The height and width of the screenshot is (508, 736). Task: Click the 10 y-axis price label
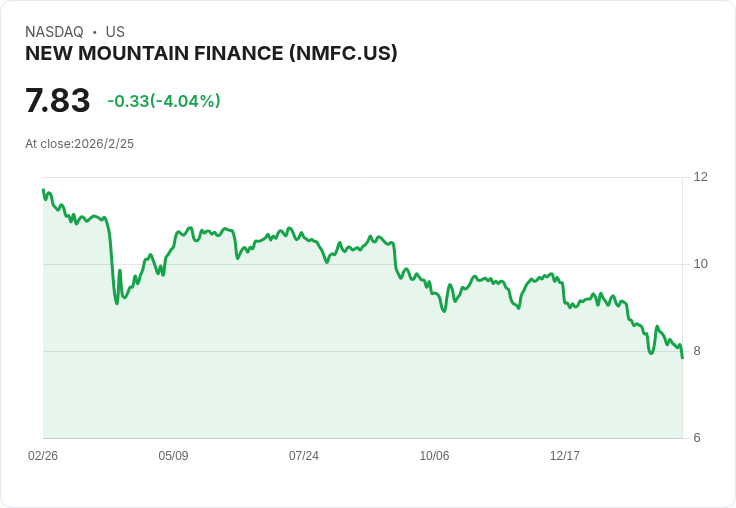tap(700, 264)
